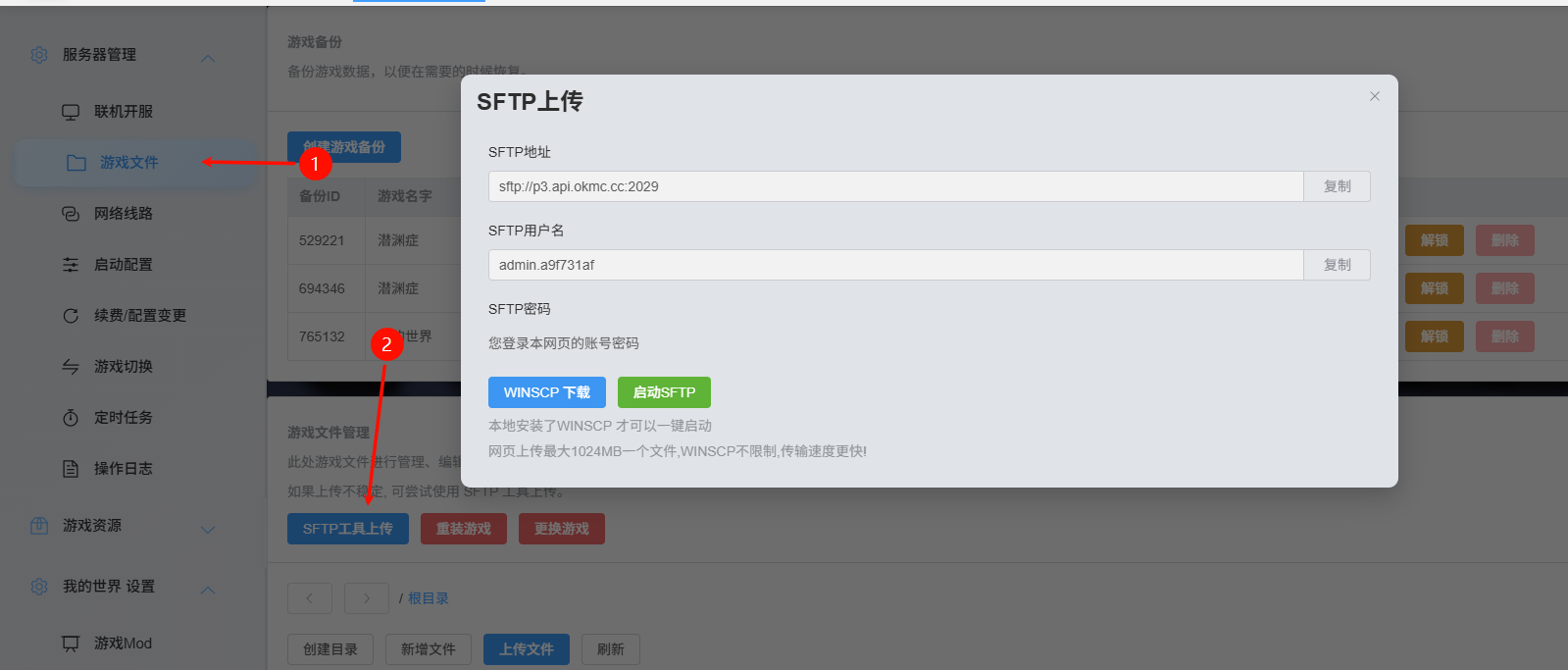Click the WINSCP 下载 button

click(x=546, y=392)
